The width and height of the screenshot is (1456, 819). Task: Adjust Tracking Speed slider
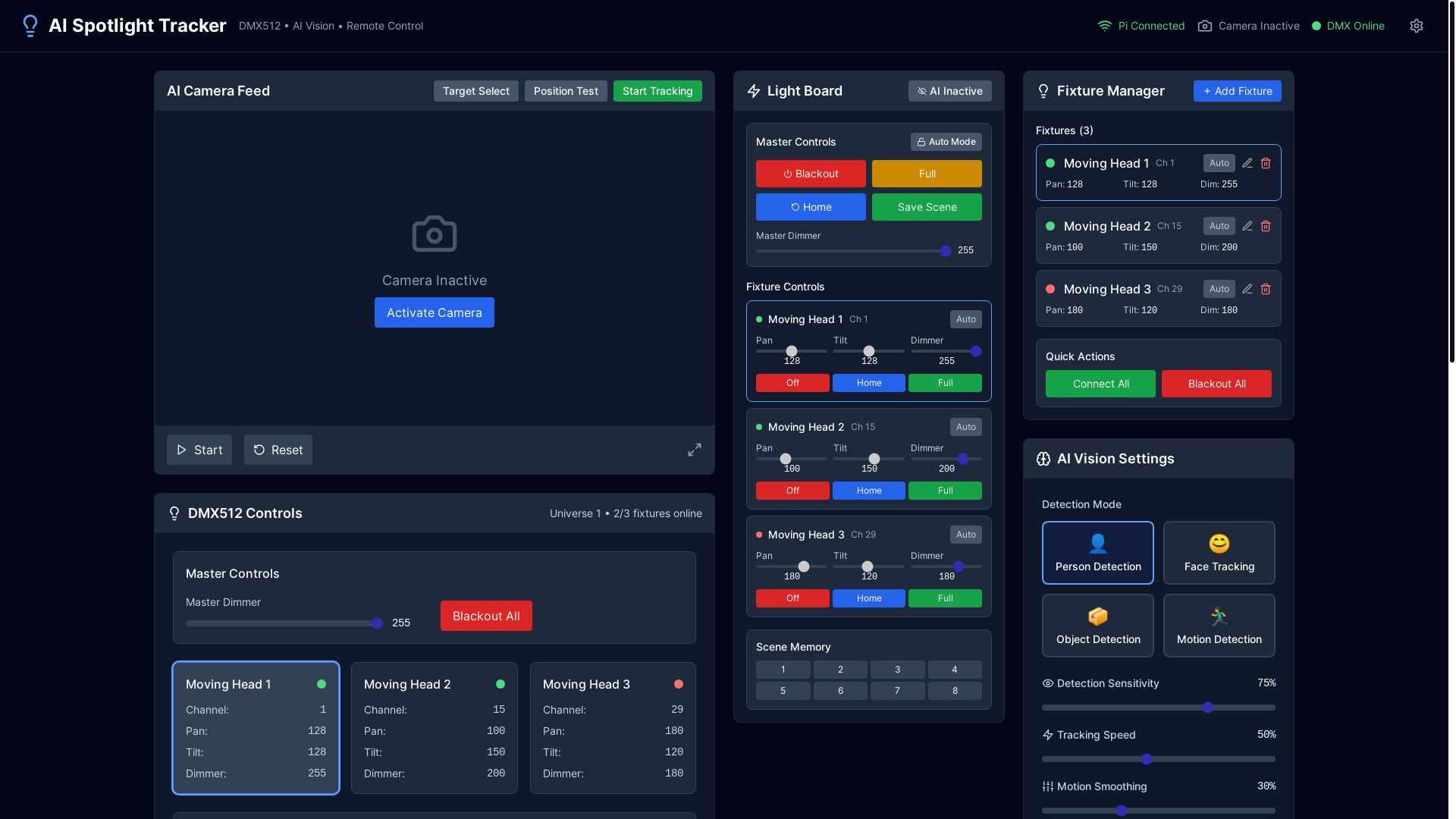click(1159, 759)
